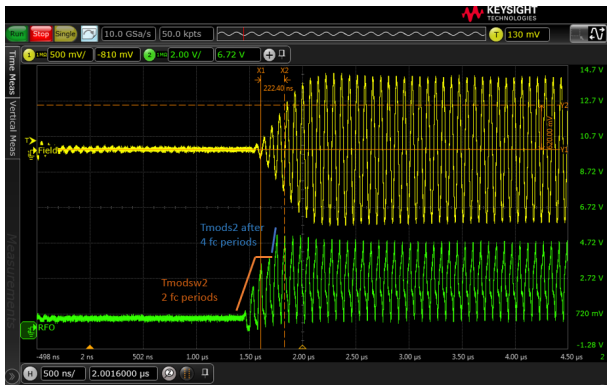Select the Y1 marker at right edge

[564, 149]
